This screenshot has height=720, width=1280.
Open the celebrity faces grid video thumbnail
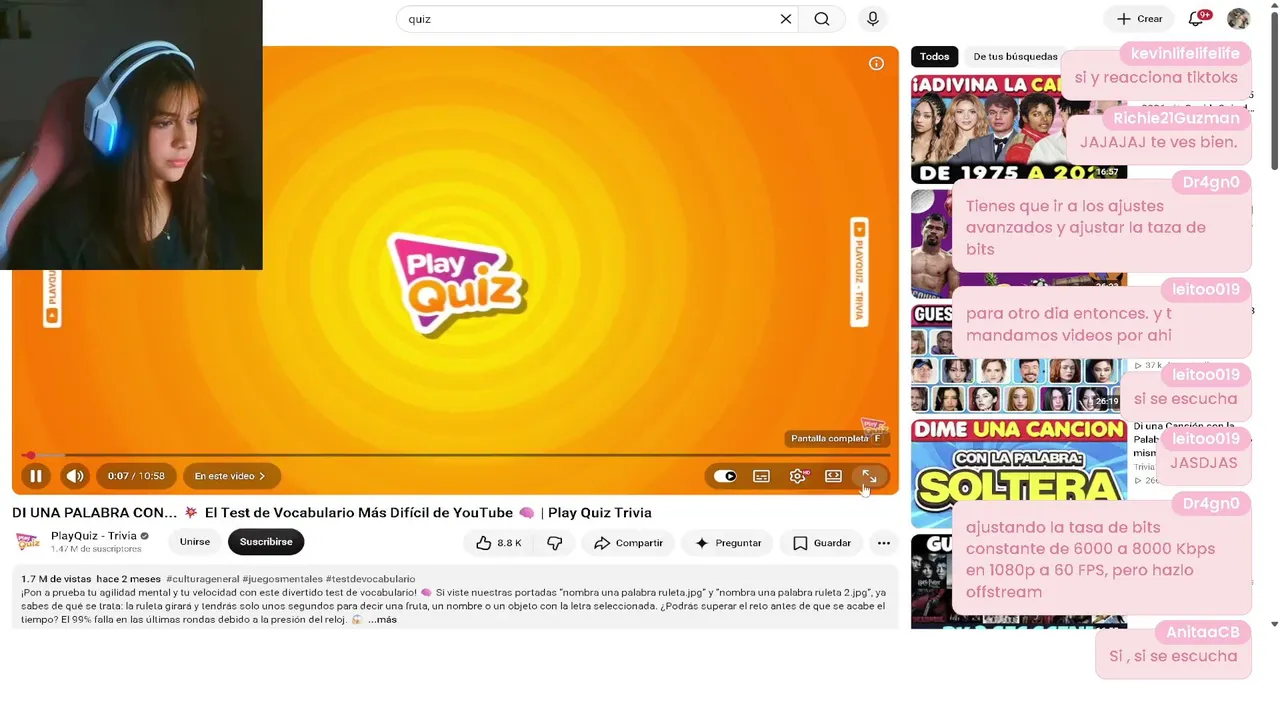(x=1019, y=358)
